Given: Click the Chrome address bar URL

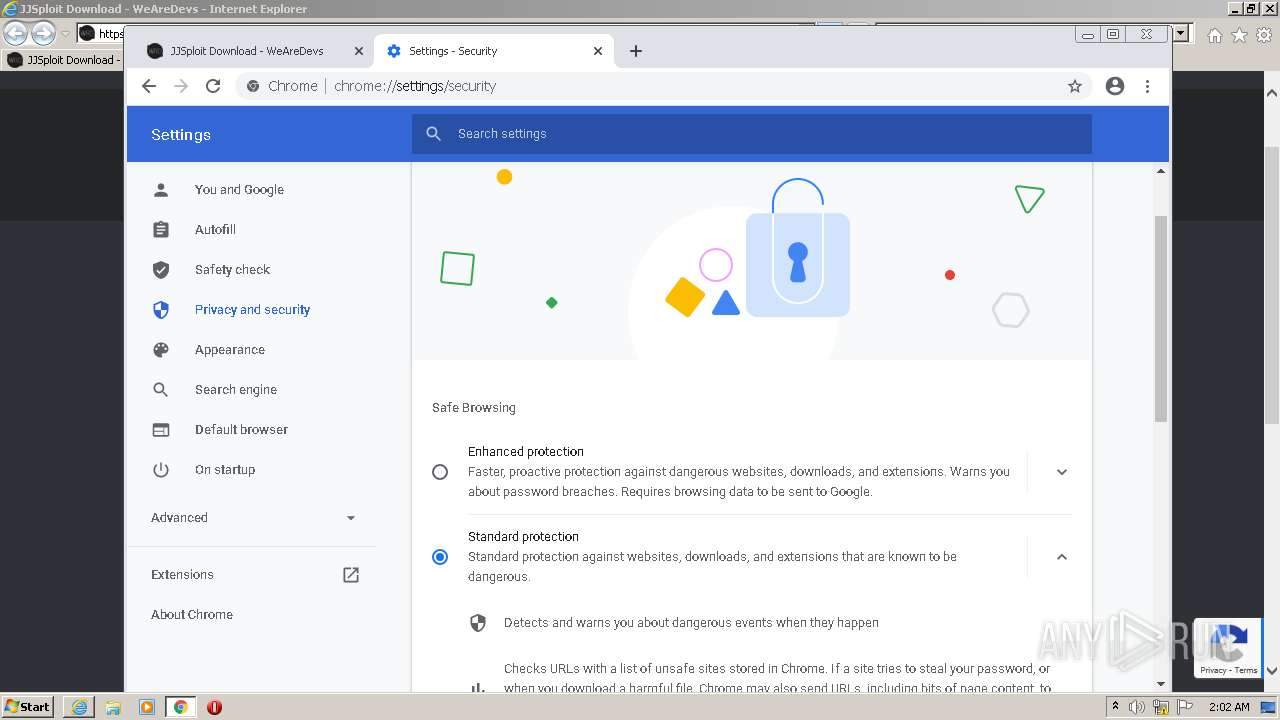Looking at the screenshot, I should point(415,86).
